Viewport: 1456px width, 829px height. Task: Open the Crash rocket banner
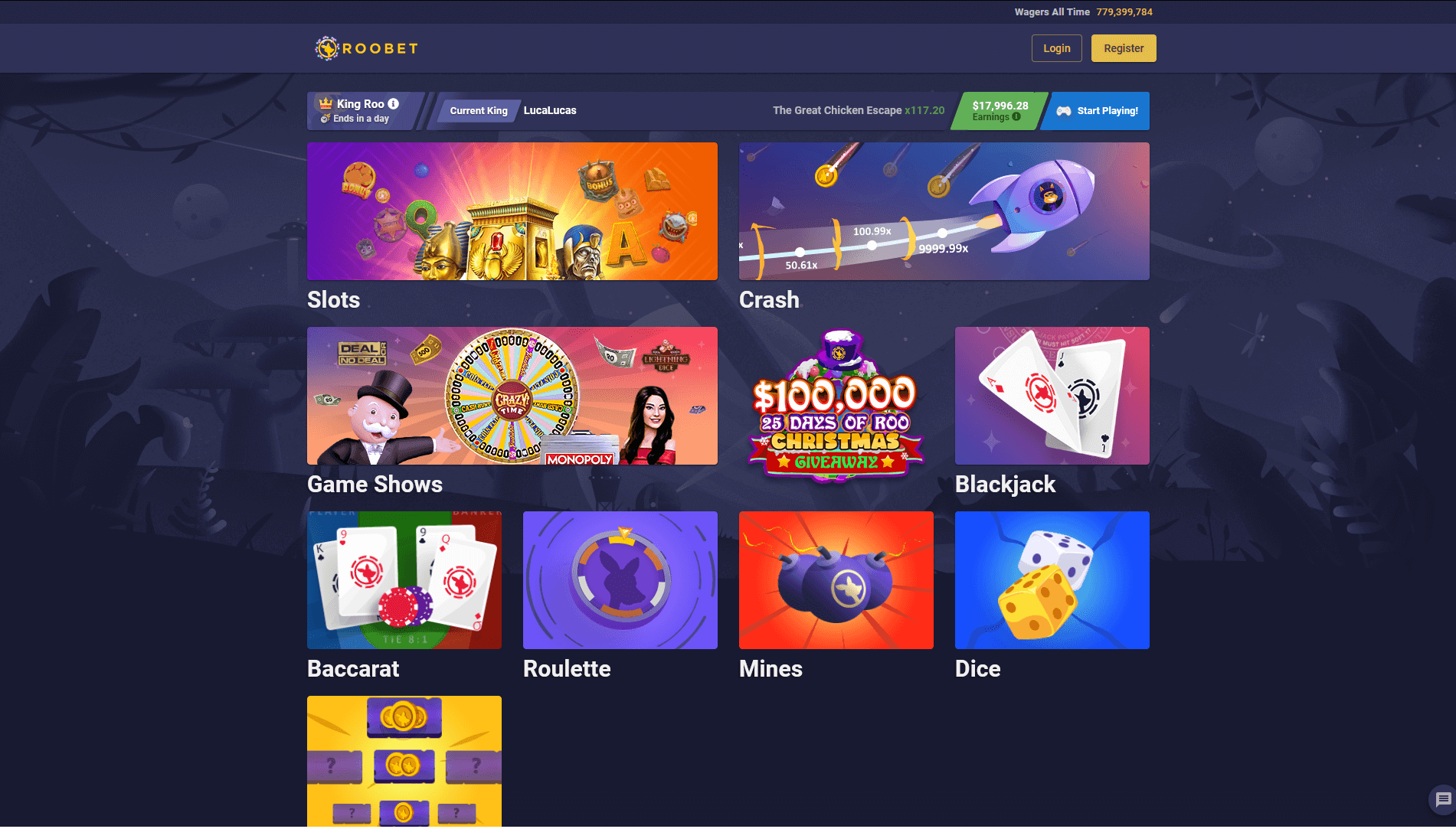tap(944, 211)
